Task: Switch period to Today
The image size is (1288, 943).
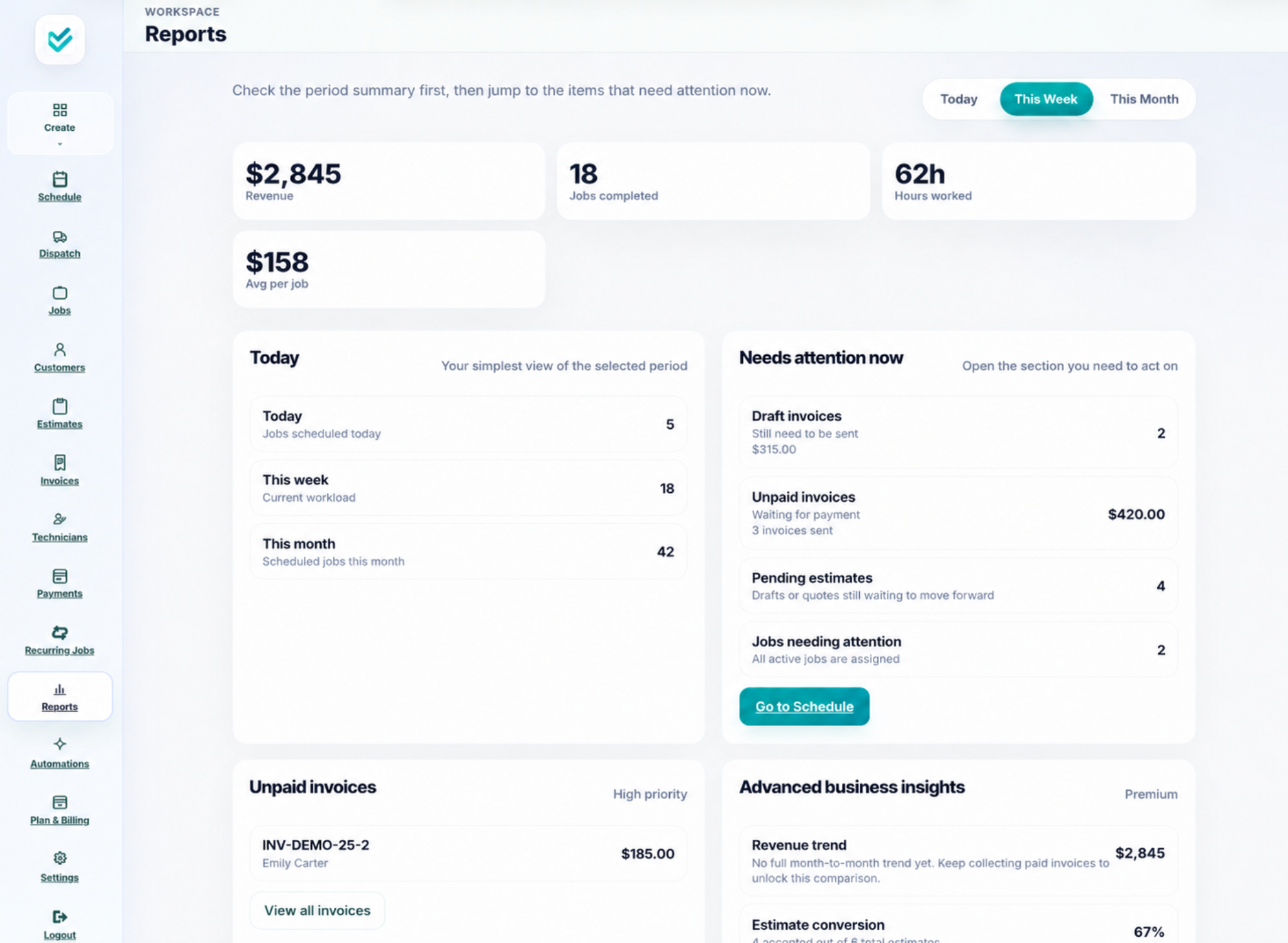Action: coord(958,99)
